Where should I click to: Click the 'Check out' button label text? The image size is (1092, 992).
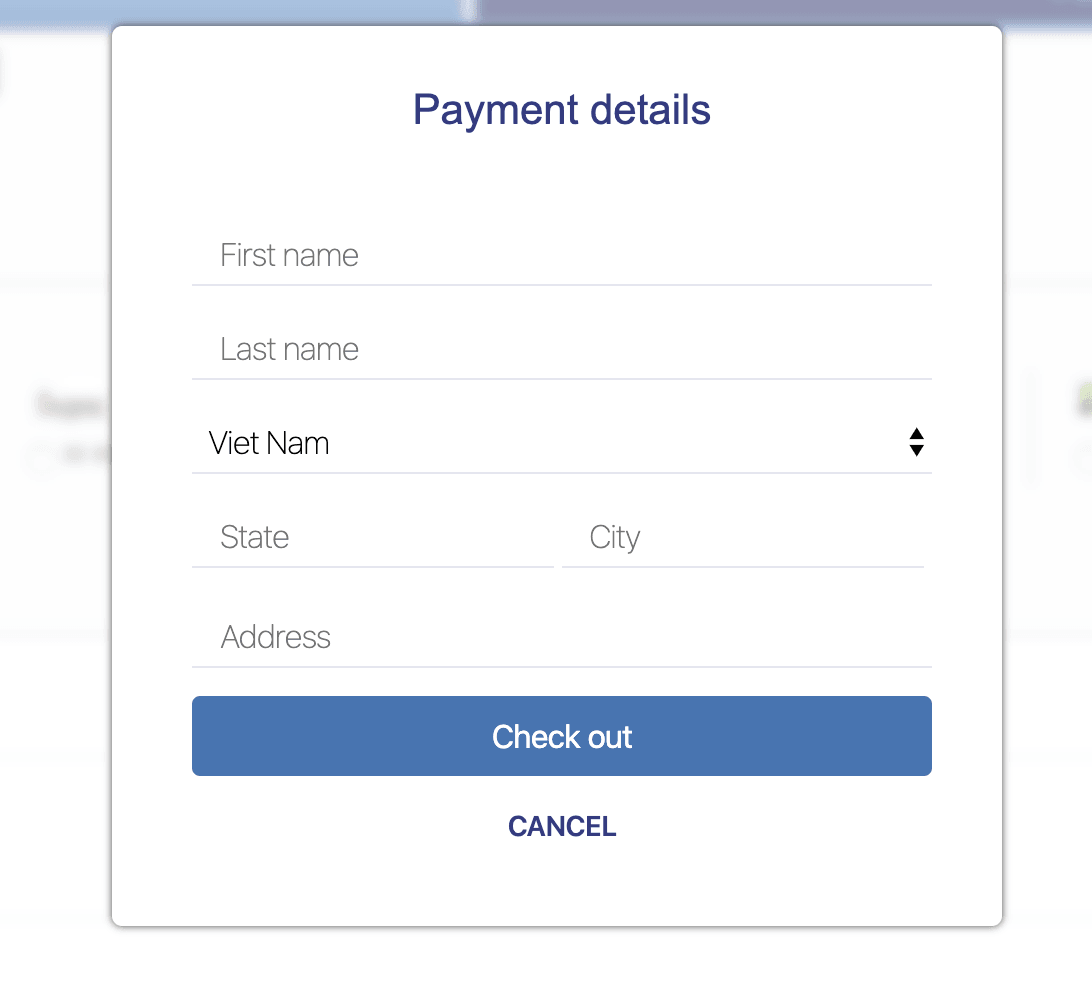tap(561, 736)
